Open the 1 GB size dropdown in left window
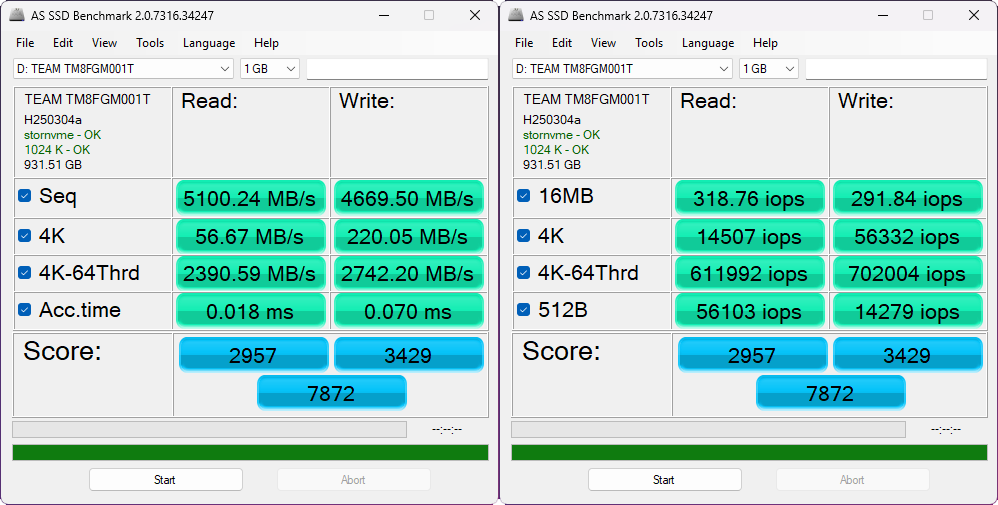Image resolution: width=998 pixels, height=505 pixels. [x=270, y=69]
